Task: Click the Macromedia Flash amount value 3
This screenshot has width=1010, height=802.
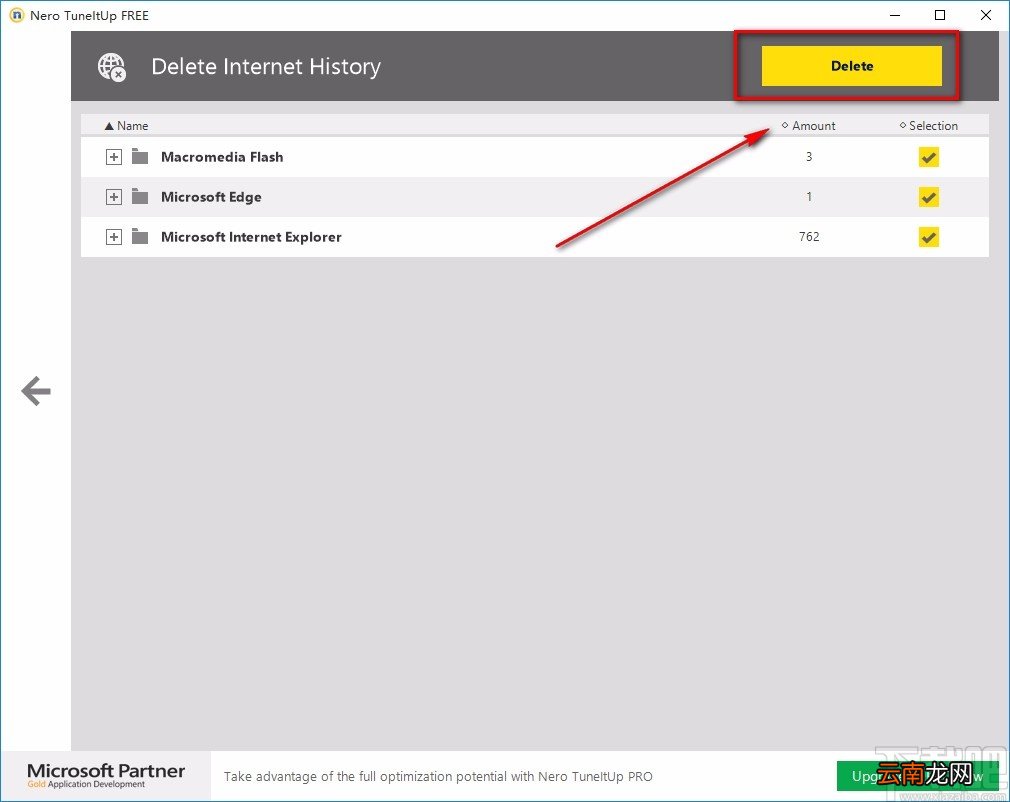Action: coord(809,157)
